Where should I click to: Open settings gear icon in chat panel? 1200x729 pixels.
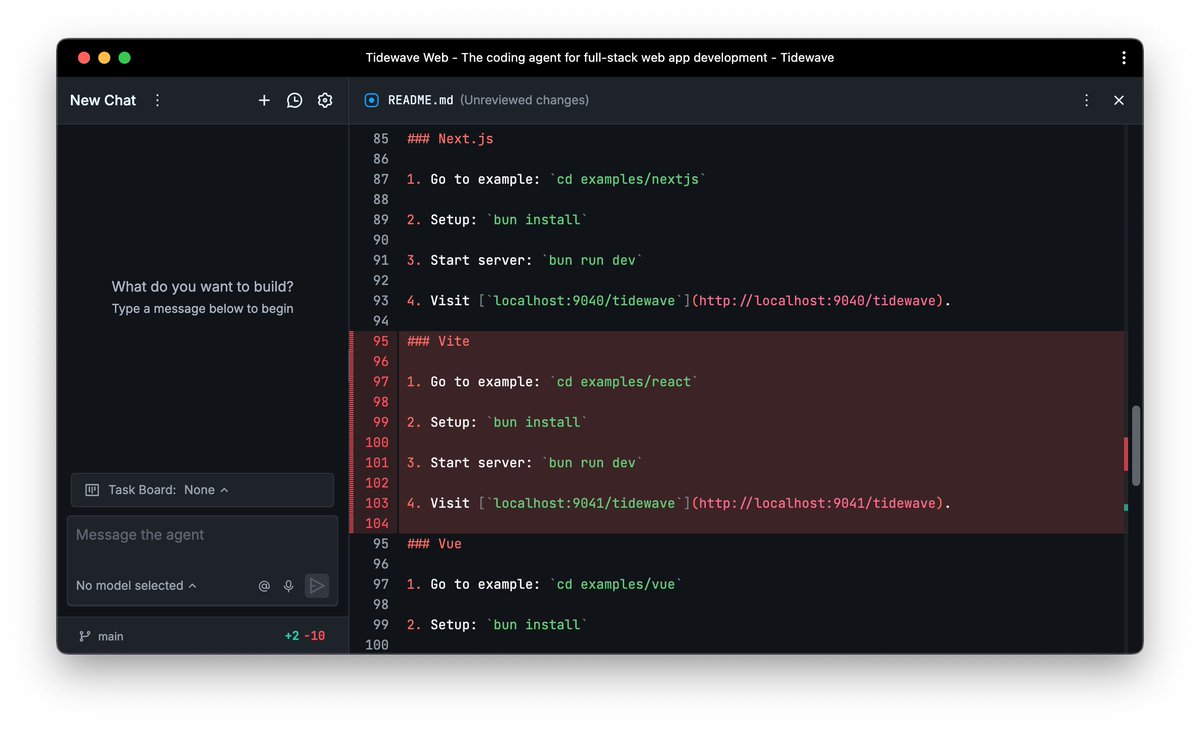pos(325,100)
